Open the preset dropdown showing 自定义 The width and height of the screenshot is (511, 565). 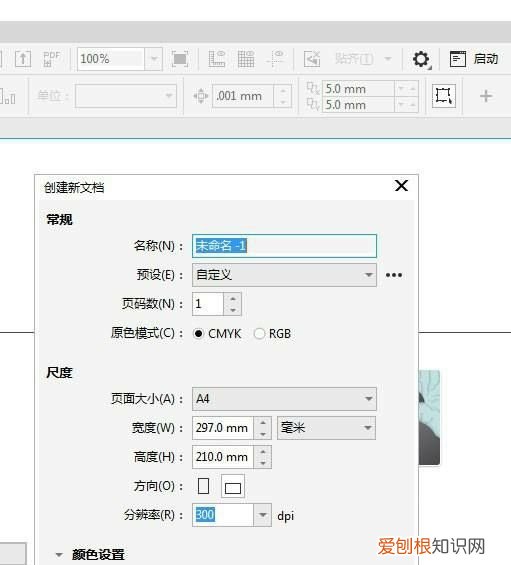click(284, 275)
